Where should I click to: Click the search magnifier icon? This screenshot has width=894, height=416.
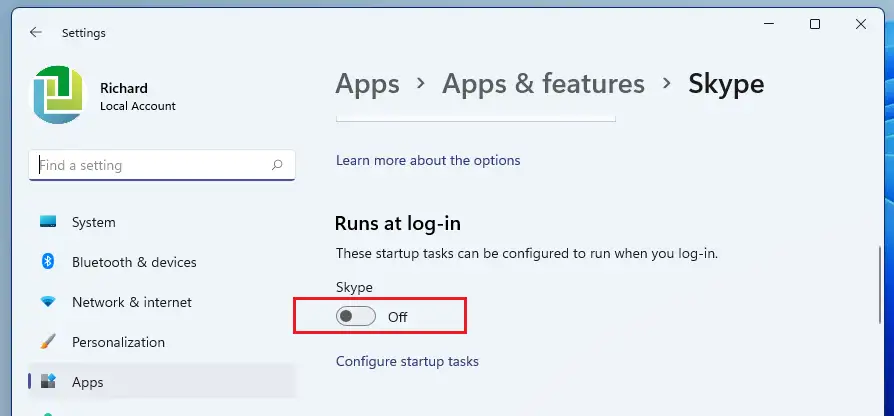pyautogui.click(x=277, y=165)
